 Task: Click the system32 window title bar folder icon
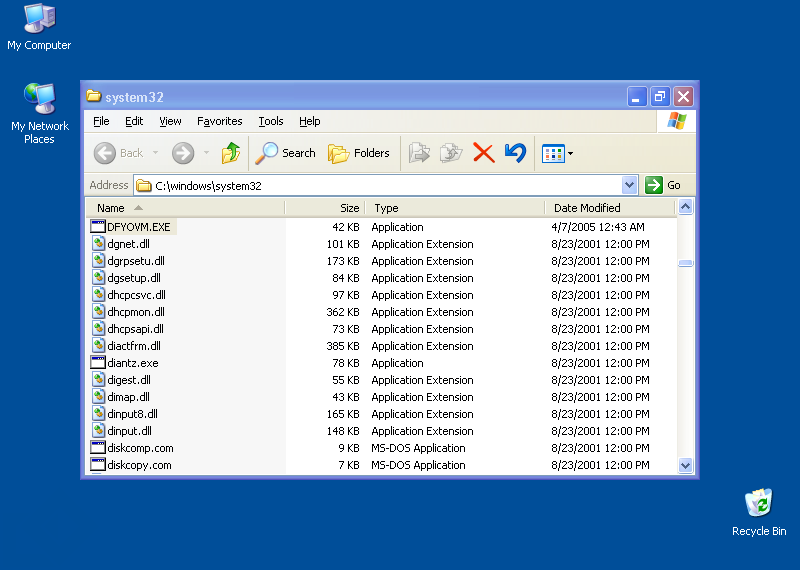[x=93, y=96]
